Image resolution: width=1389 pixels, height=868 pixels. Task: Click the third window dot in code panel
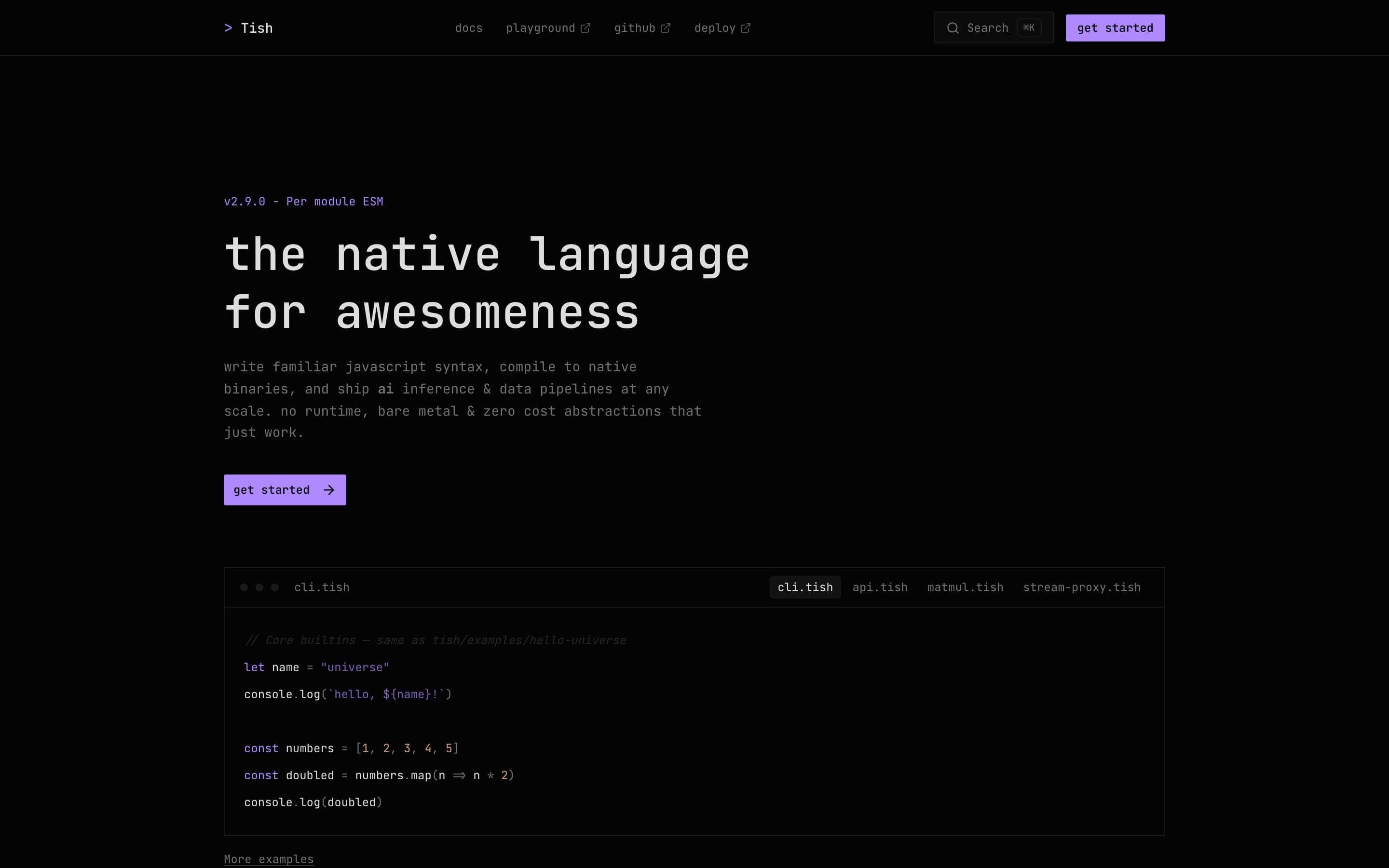click(x=275, y=587)
